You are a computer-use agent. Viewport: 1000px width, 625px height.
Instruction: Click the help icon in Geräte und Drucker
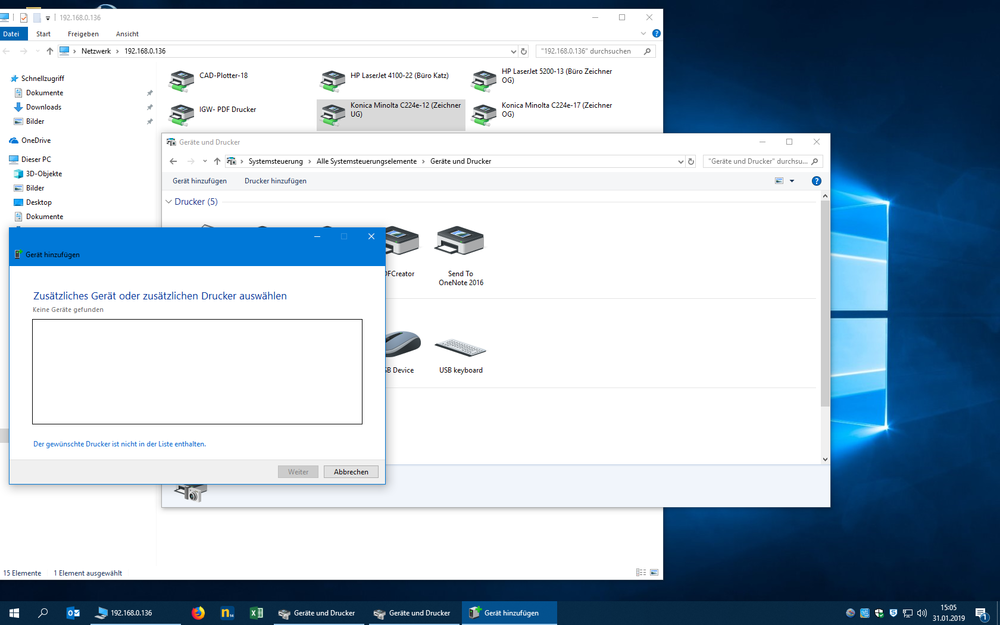[816, 181]
